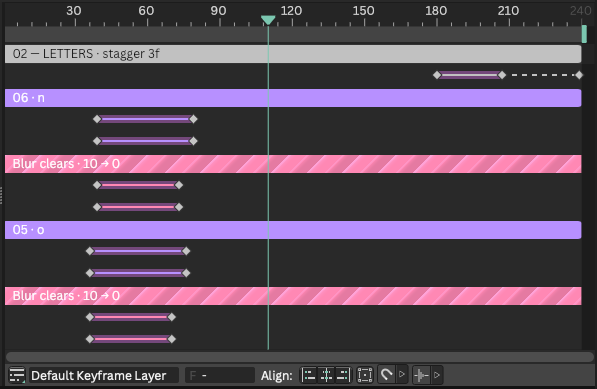Select the last LETTERS keyframe after the dashed line
This screenshot has width=597, height=389.
click(x=579, y=75)
